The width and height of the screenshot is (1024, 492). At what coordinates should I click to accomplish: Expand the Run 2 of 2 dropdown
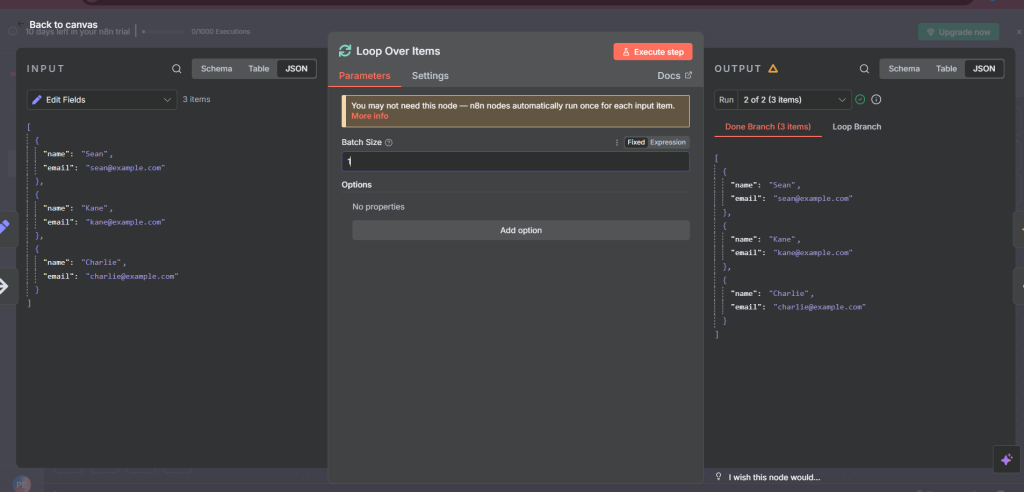[782, 100]
